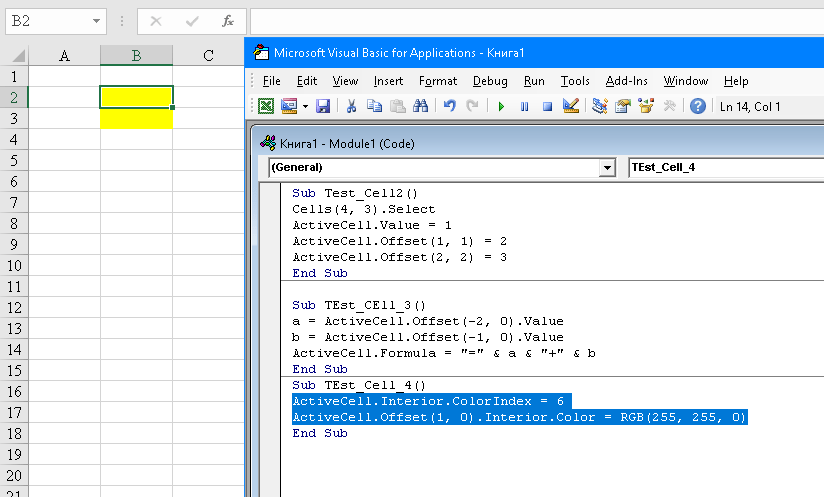Toggle Design Mode icon

571,106
